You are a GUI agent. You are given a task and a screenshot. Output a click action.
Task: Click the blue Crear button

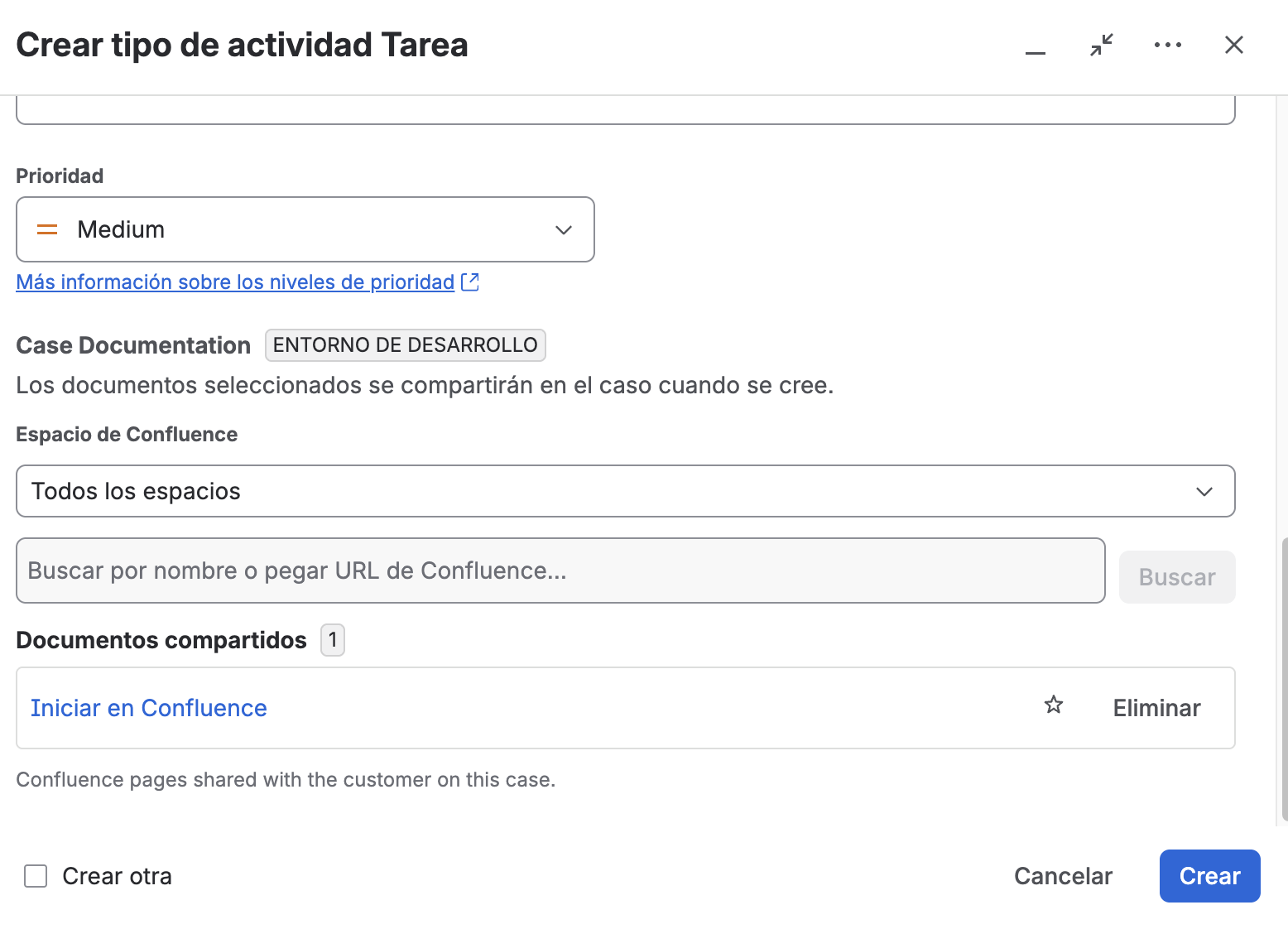click(1209, 876)
